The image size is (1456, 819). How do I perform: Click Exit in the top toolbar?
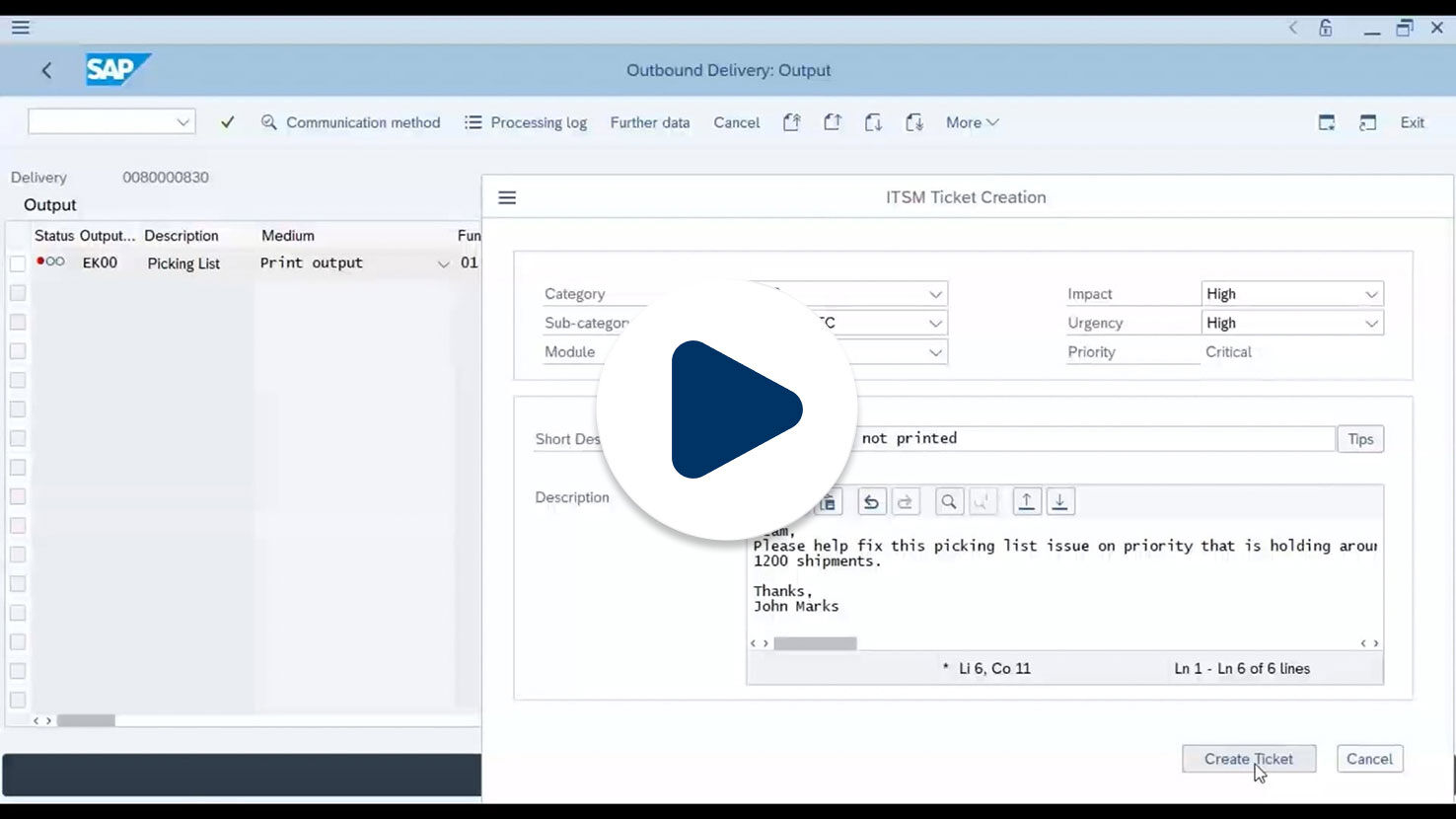click(x=1412, y=122)
